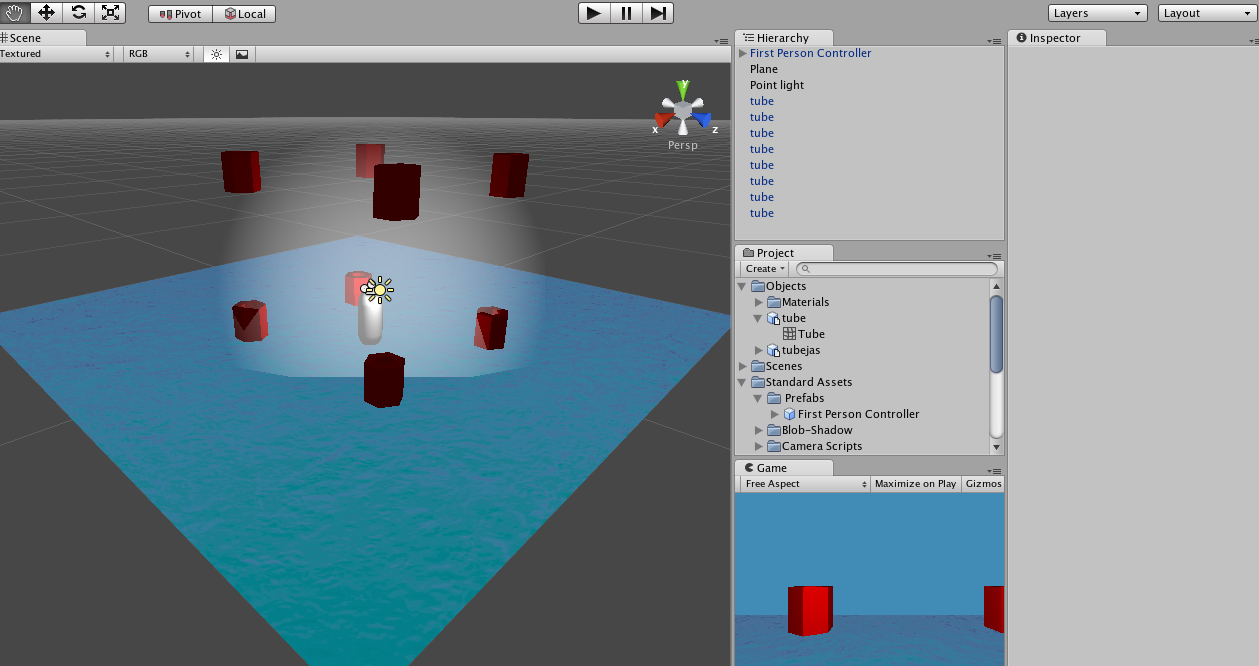Open the Create menu in Project panel

point(763,268)
